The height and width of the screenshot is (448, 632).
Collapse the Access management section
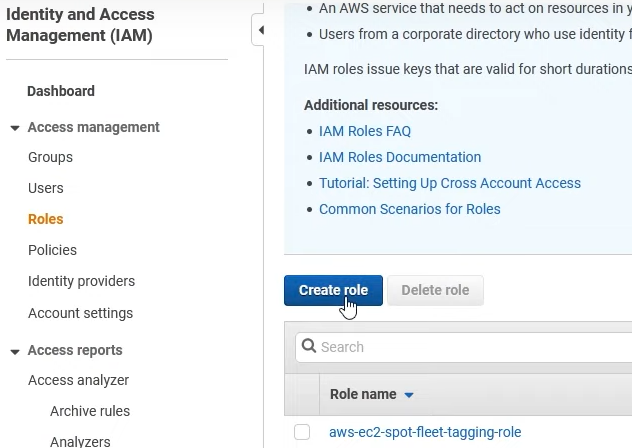pyautogui.click(x=15, y=128)
